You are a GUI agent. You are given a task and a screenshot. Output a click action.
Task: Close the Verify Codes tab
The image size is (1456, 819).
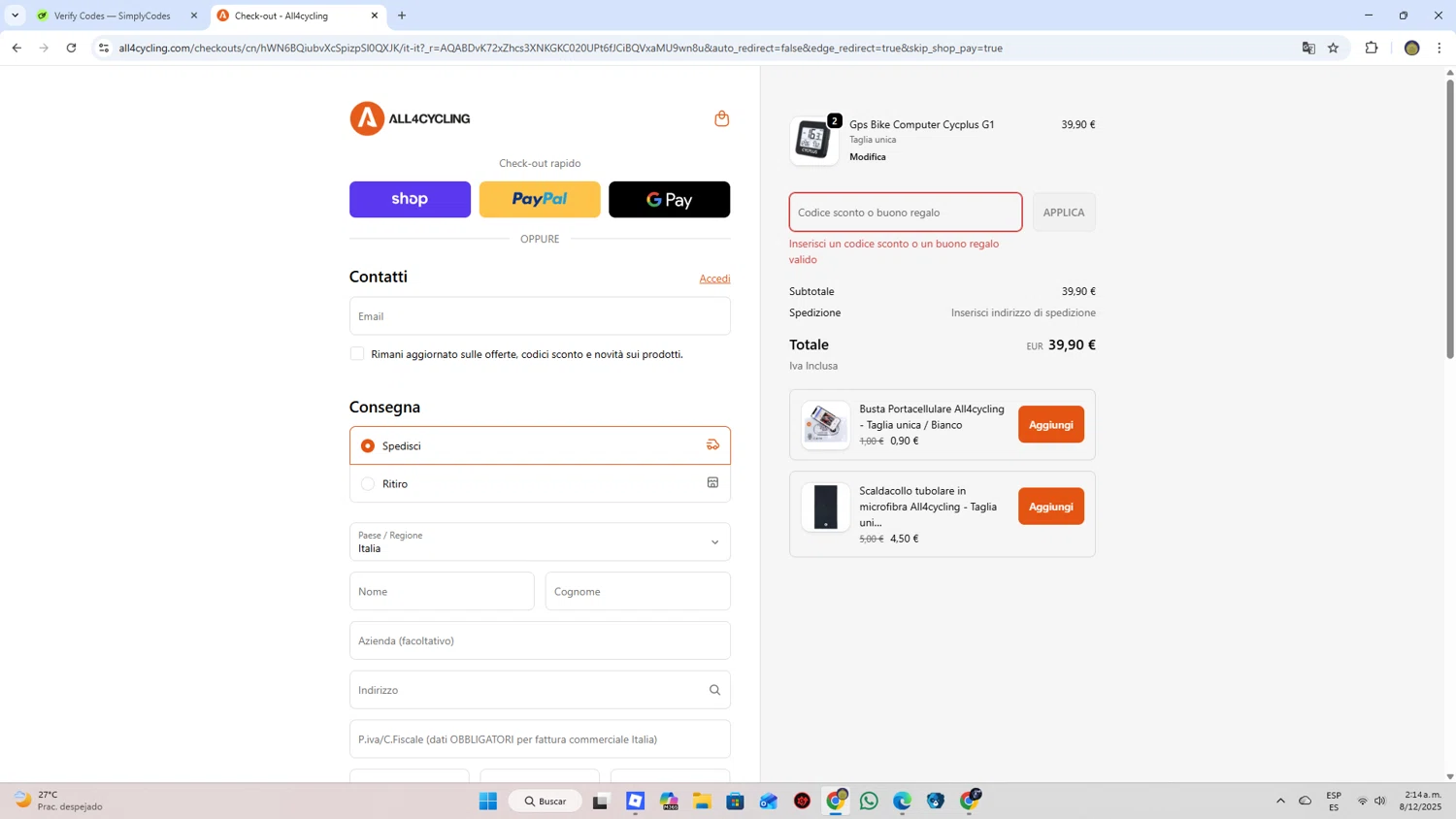pos(194,16)
